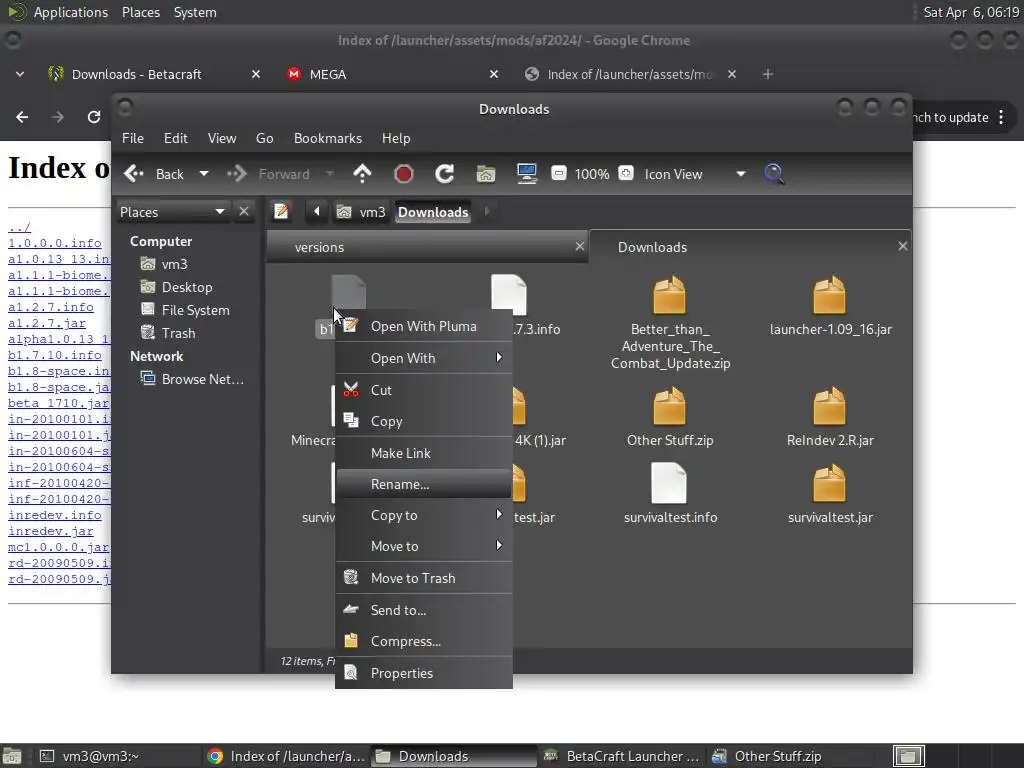The width and height of the screenshot is (1024, 768).
Task: Expand the Copy to submenu
Action: [424, 515]
